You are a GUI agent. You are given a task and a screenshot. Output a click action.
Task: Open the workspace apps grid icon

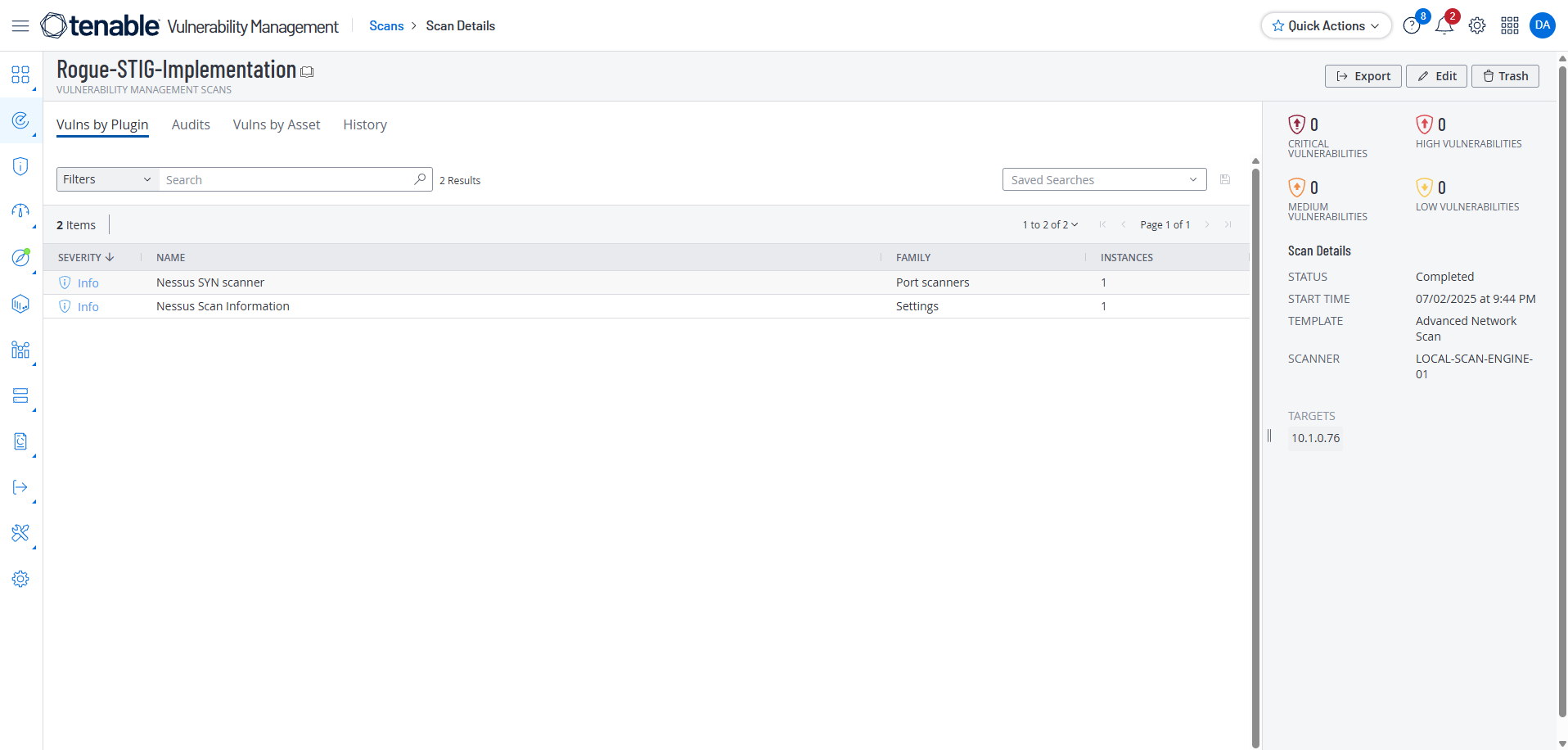click(1510, 26)
